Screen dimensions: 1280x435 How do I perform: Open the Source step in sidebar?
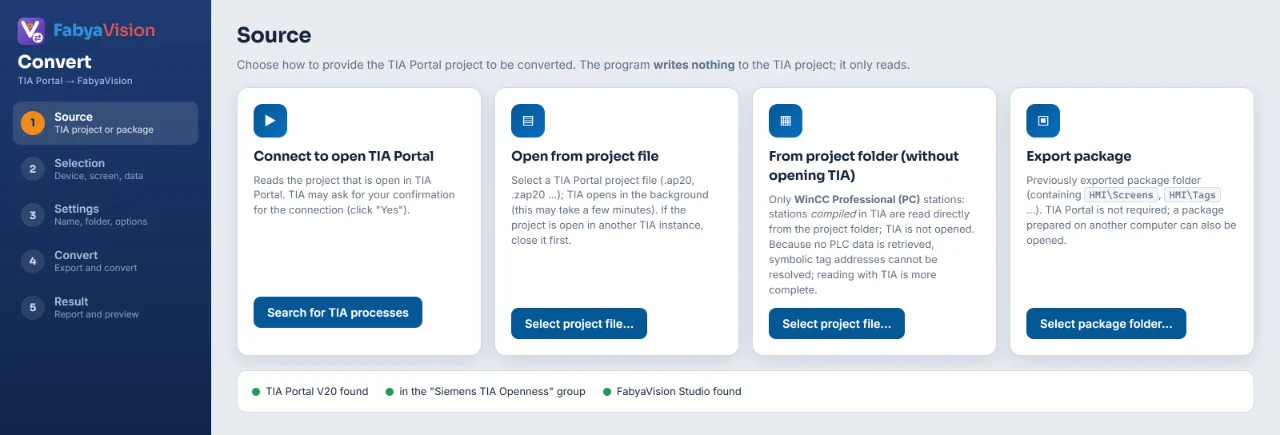[105, 123]
